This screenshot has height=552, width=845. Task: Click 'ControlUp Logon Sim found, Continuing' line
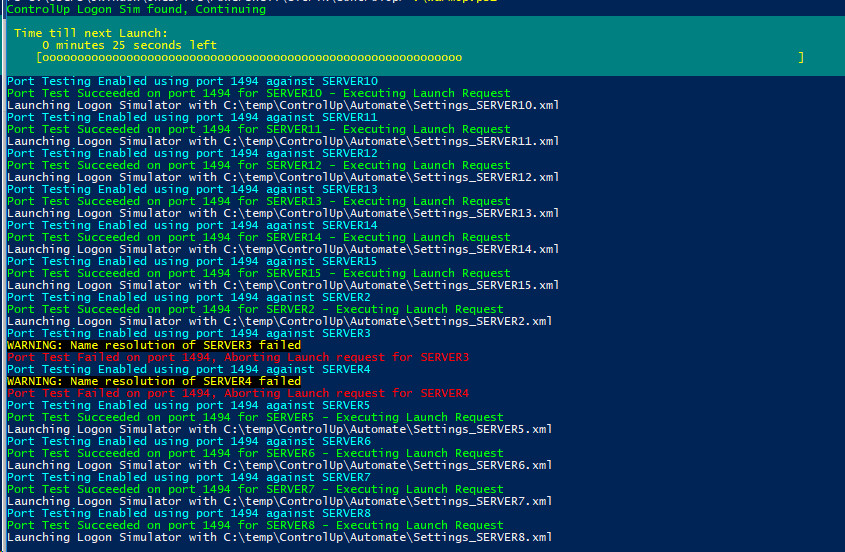(x=136, y=9)
